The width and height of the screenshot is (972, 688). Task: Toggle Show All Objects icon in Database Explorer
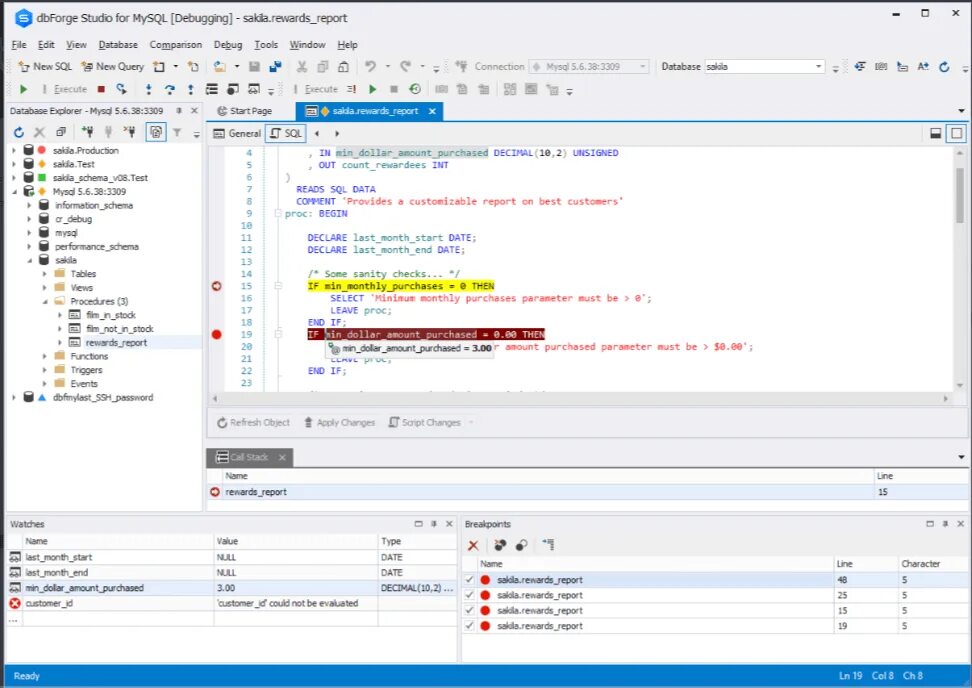[x=156, y=132]
